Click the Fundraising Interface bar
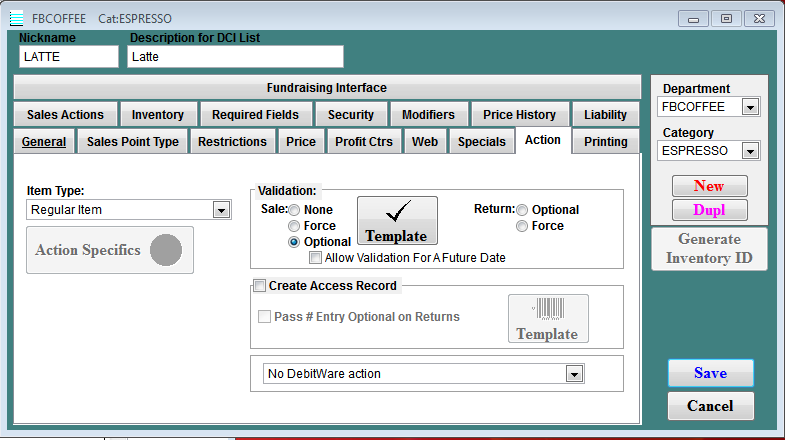Screen dimensions: 785x440 (327, 88)
